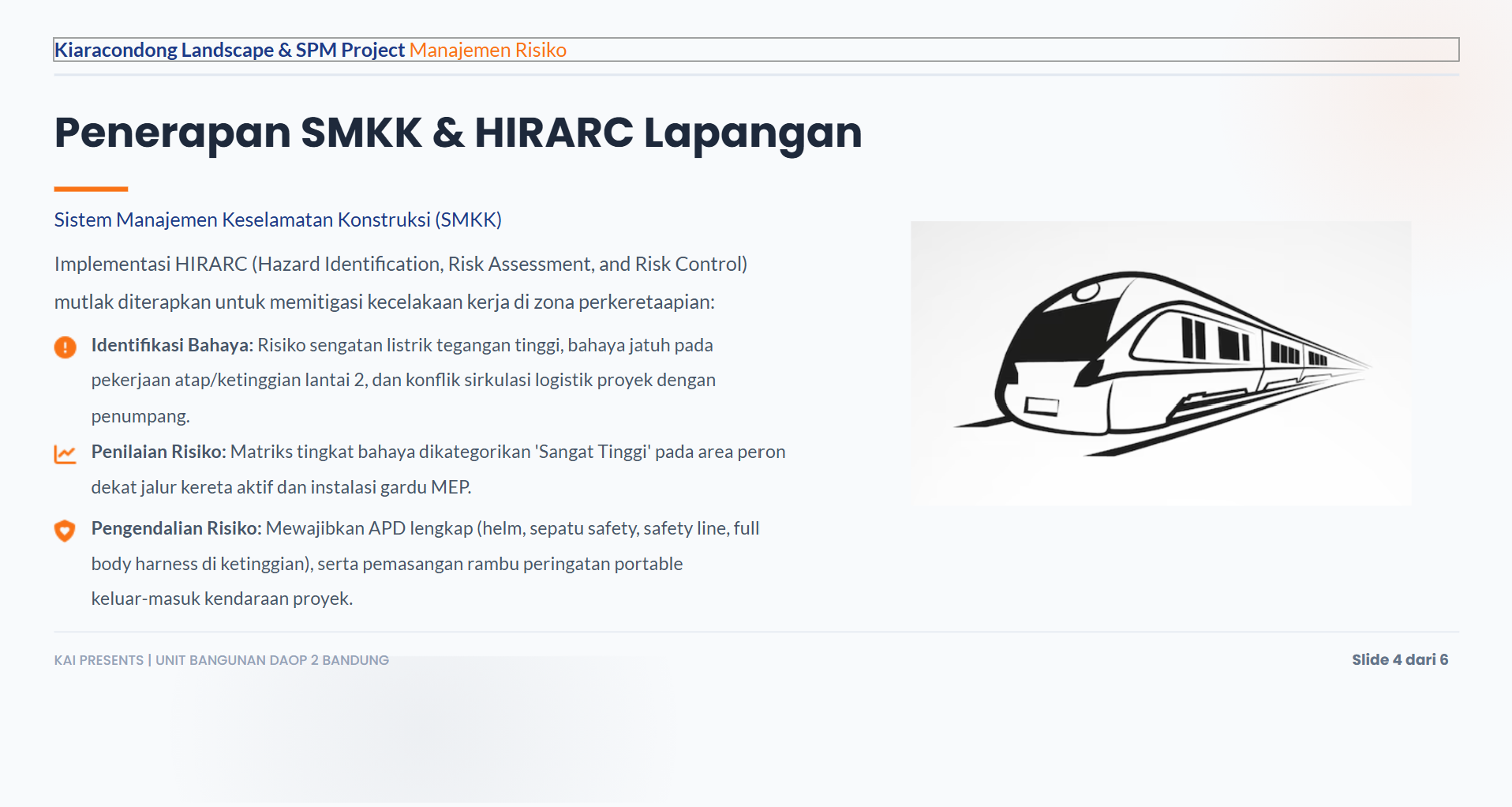Click the footer 'KAI PRESENTS | UNIT BANGUNAN DAOP 2 BANDUNG'
The height and width of the screenshot is (807, 1512).
click(222, 660)
